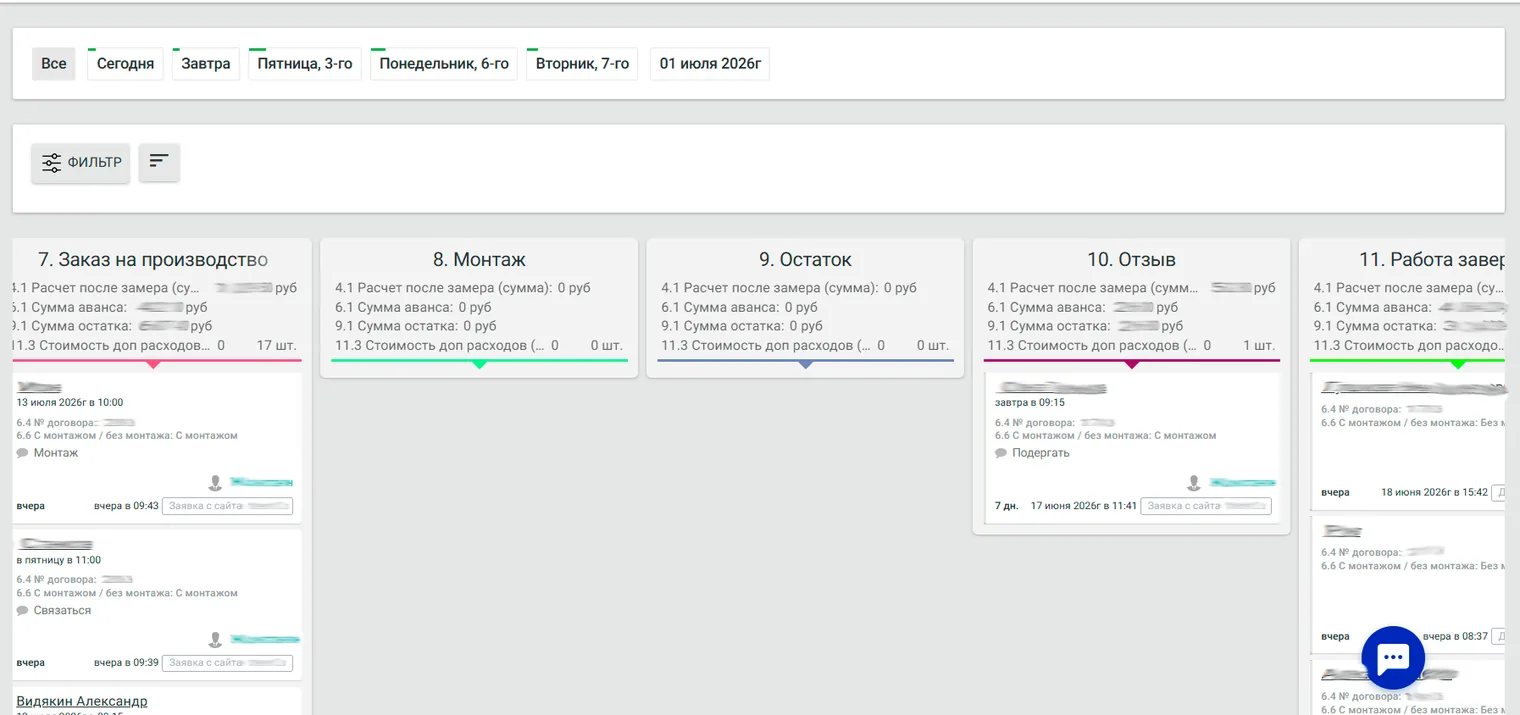Click the 17 июня 2026г в 11:41 timestamp
Image resolution: width=1520 pixels, height=715 pixels.
point(1084,506)
